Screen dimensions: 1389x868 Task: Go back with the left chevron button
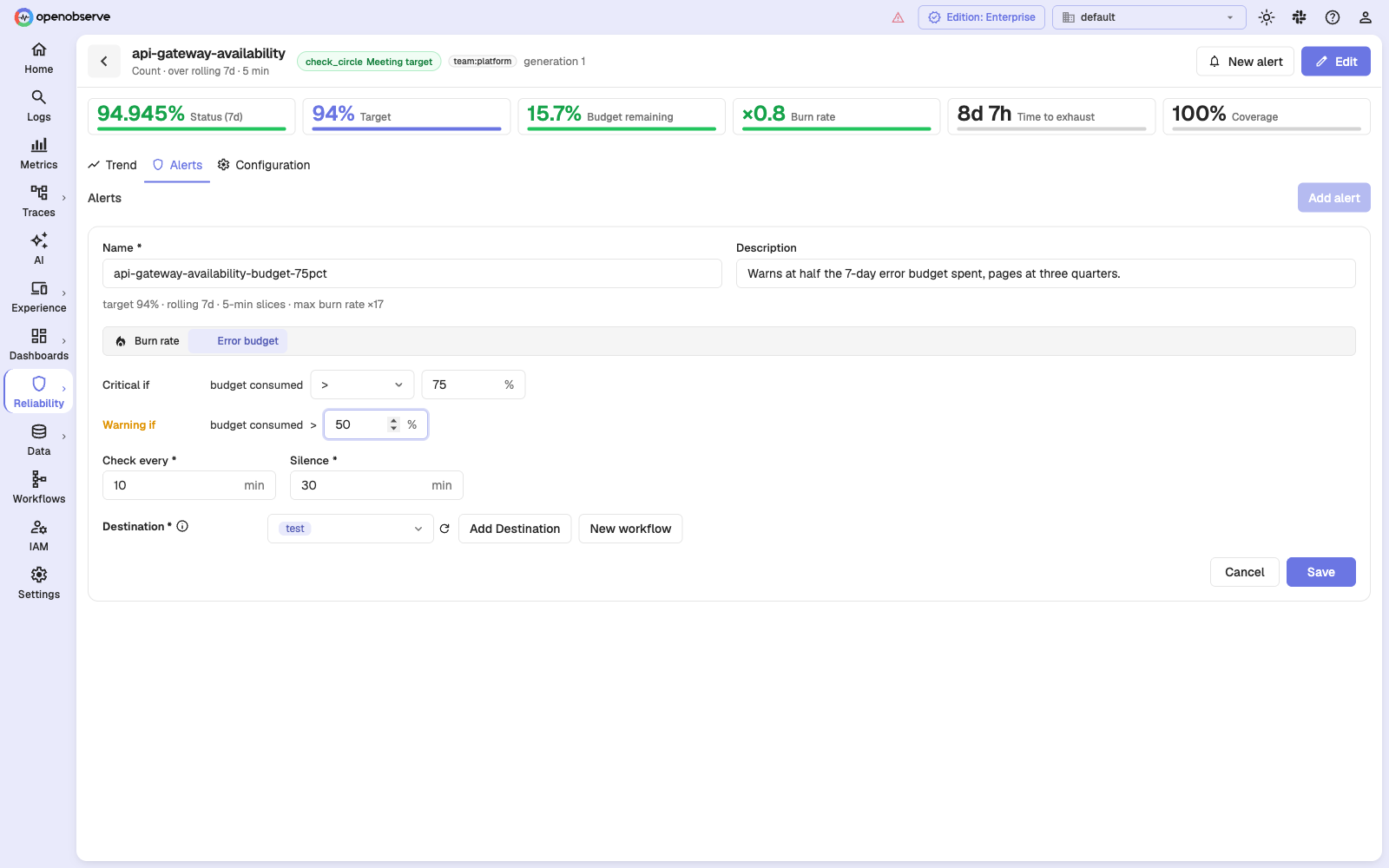point(104,61)
